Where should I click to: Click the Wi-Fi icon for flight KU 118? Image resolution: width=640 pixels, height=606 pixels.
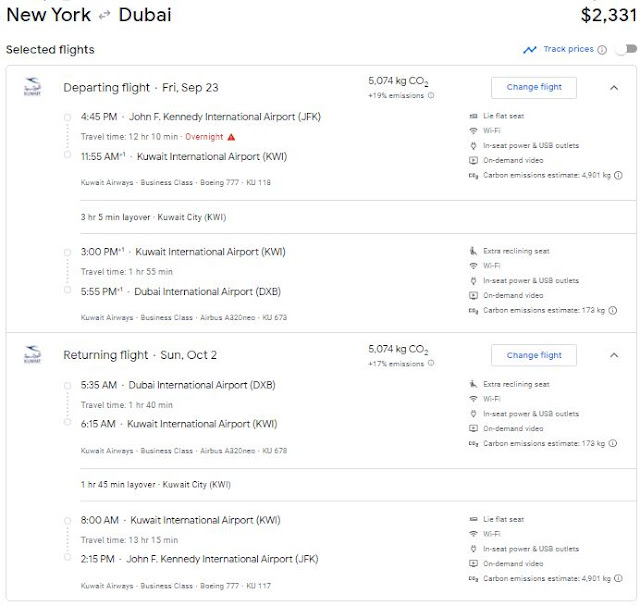pos(473,131)
